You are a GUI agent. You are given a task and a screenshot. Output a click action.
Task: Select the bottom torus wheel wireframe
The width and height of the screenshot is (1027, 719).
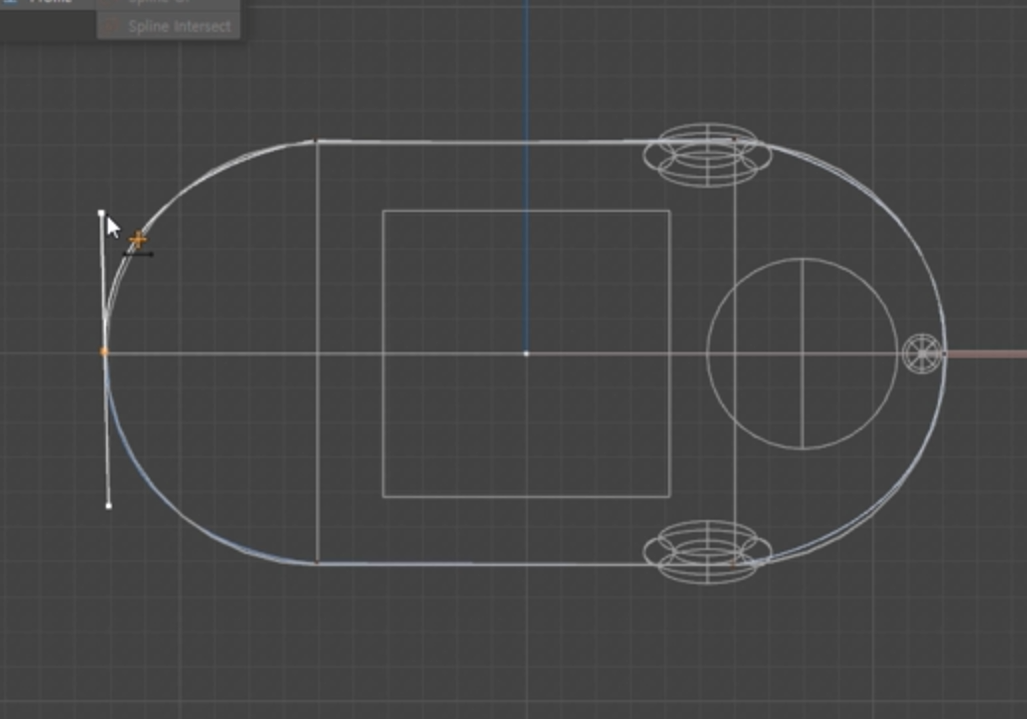pos(707,552)
